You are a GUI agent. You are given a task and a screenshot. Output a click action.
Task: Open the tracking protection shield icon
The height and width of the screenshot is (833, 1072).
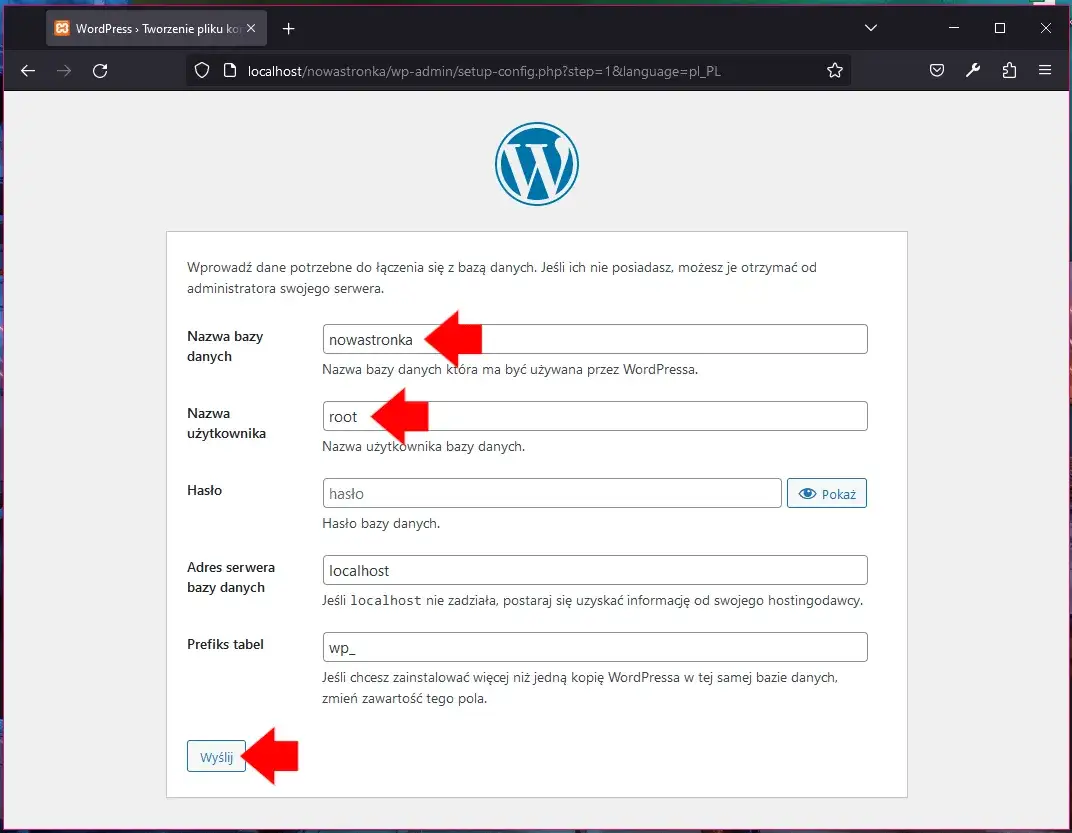(x=200, y=70)
